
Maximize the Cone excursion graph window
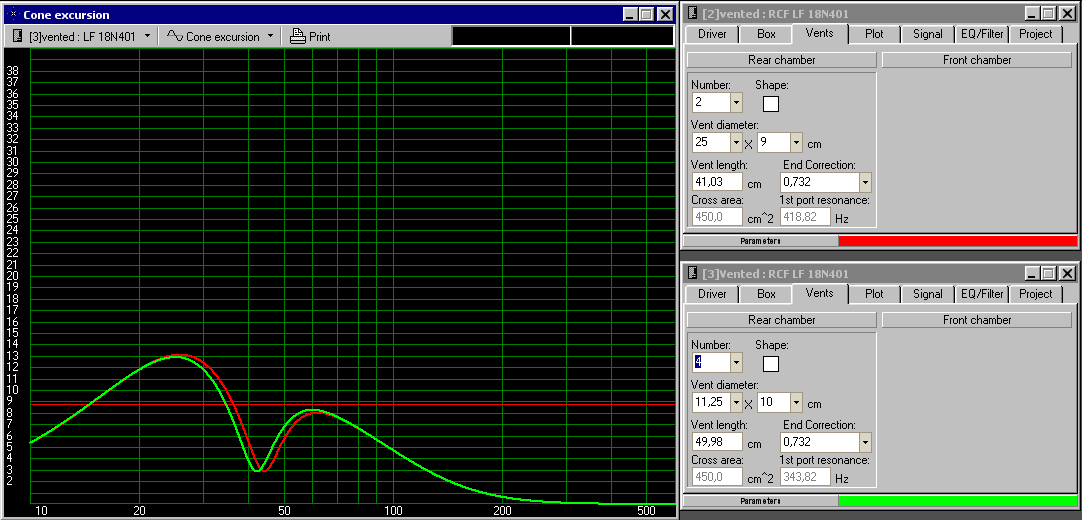coord(646,15)
